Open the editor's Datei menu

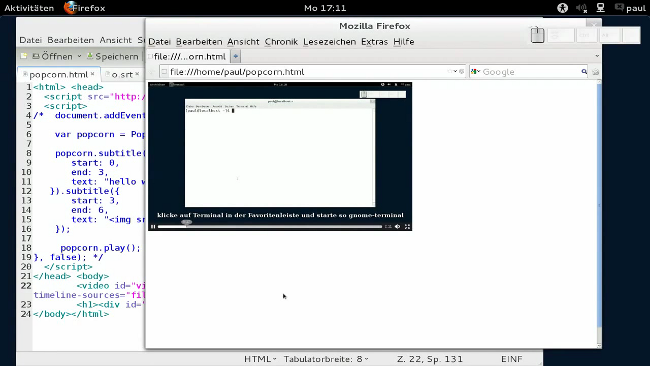[x=31, y=40]
